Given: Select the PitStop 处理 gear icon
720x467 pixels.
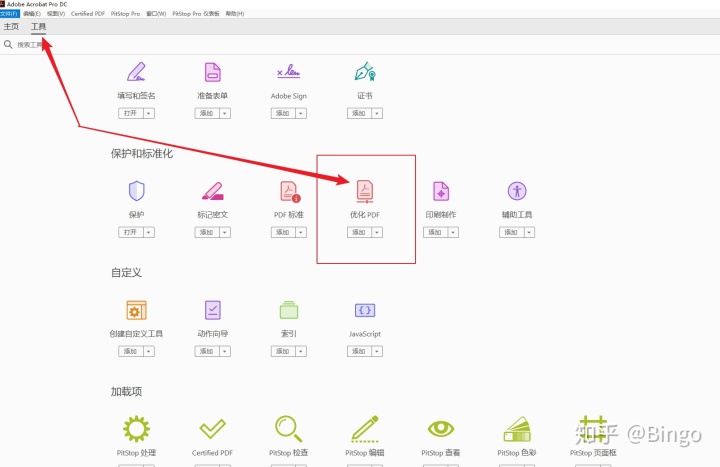Looking at the screenshot, I should click(x=136, y=429).
